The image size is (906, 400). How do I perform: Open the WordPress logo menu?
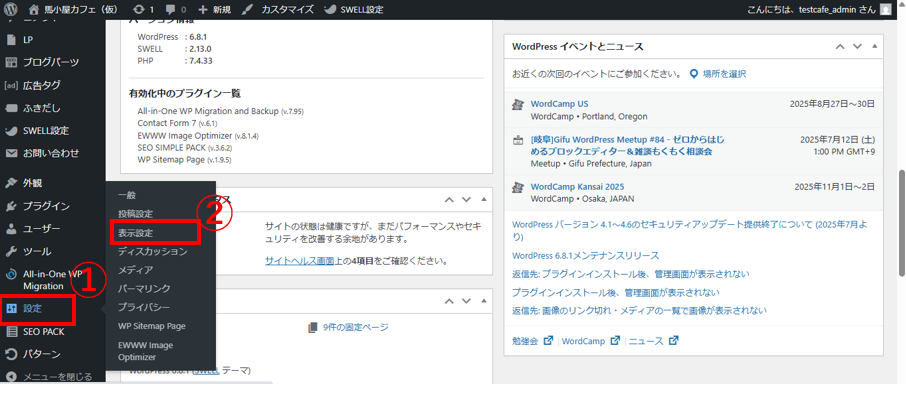click(x=12, y=9)
